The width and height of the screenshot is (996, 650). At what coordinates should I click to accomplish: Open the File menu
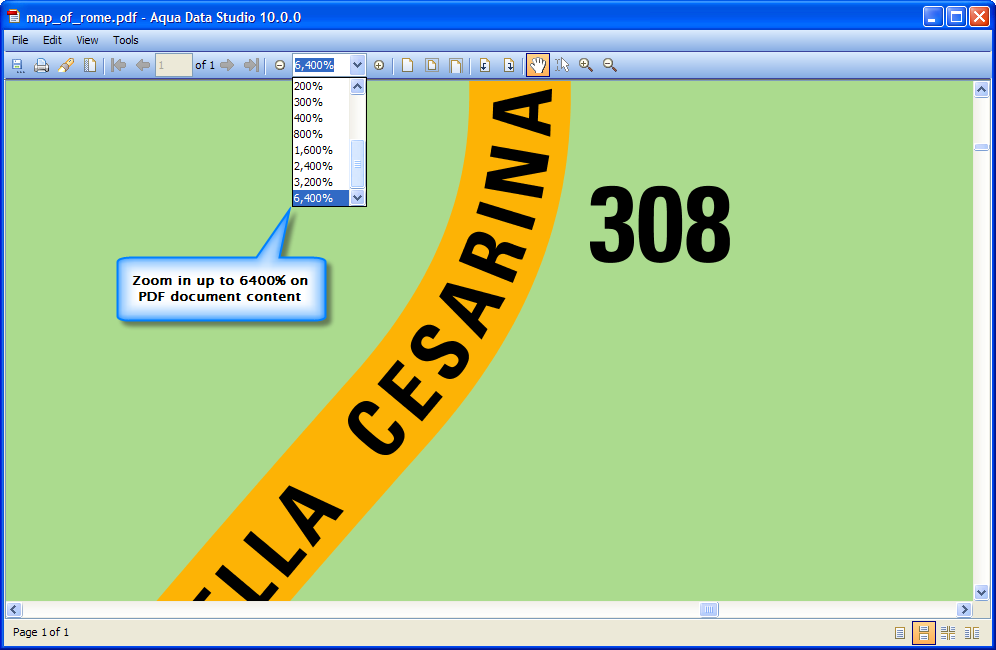click(x=20, y=40)
